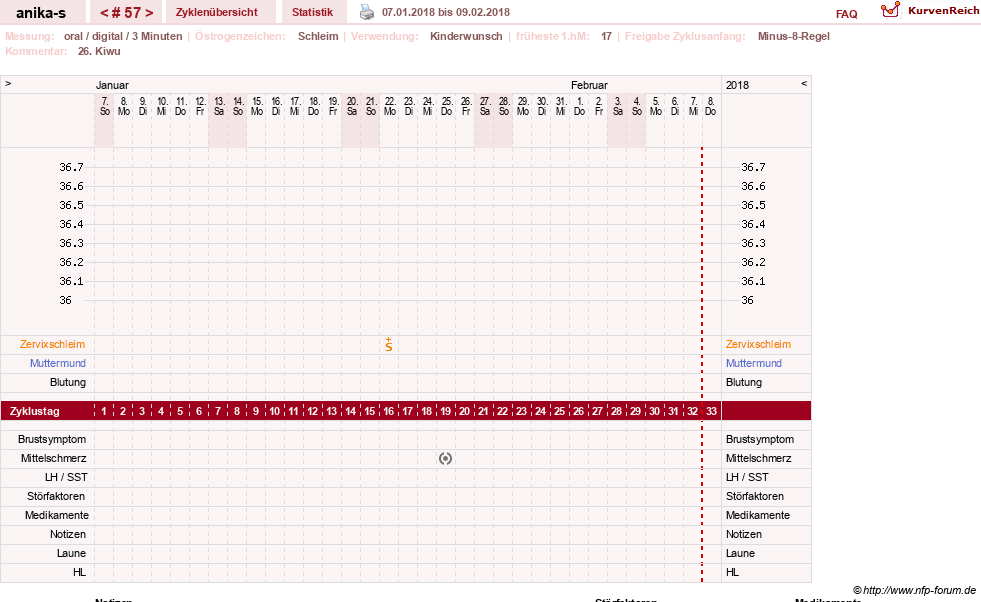Click the left Muttermund row label
Viewport: 981px width, 602px height.
coord(58,363)
